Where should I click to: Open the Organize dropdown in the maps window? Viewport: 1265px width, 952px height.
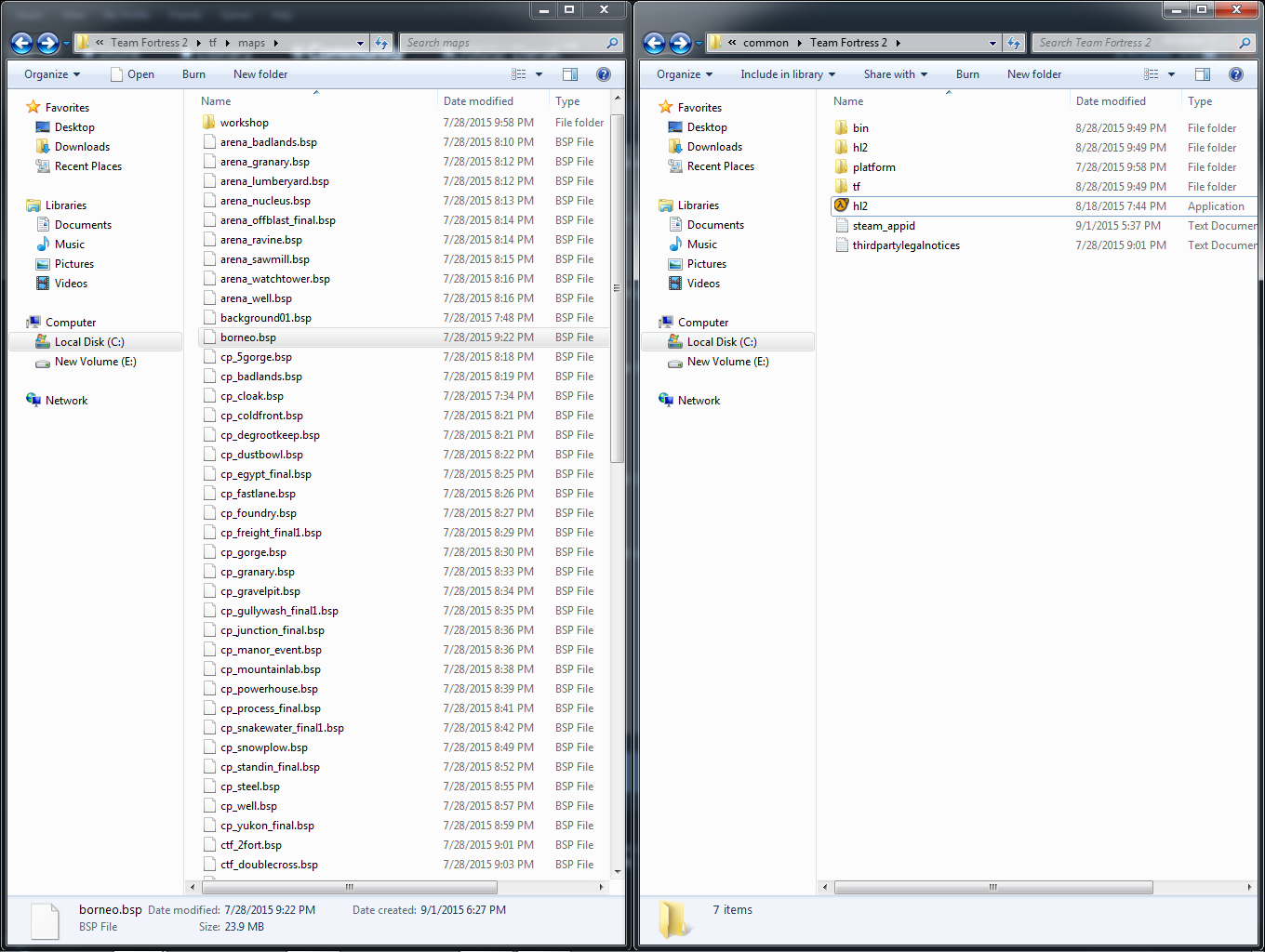tap(52, 74)
